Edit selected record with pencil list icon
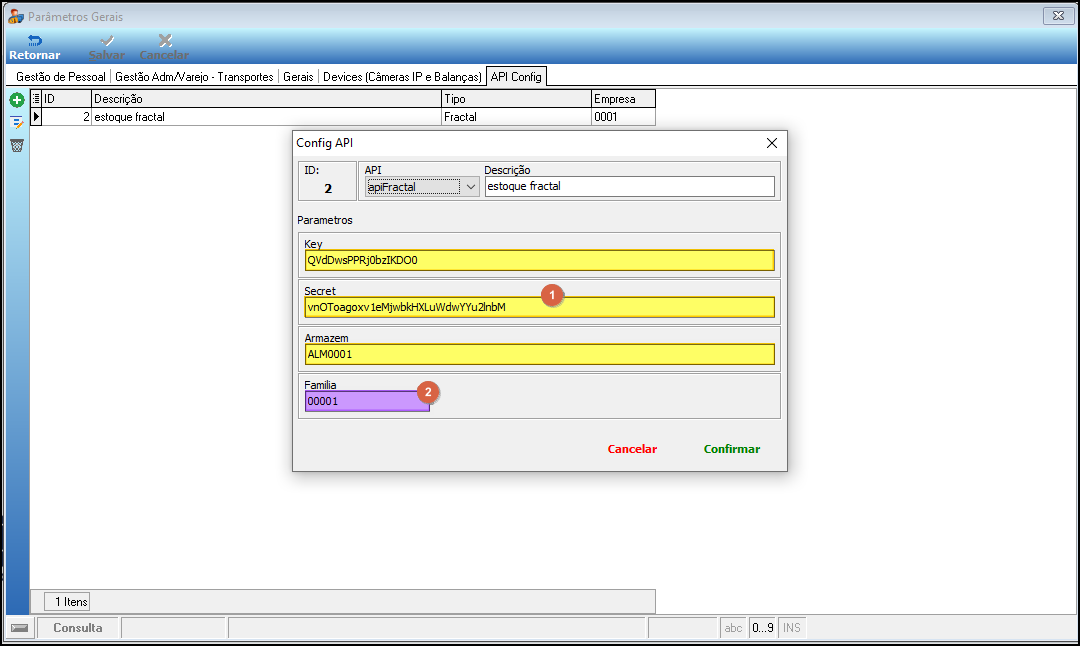This screenshot has width=1080, height=646. tap(17, 123)
